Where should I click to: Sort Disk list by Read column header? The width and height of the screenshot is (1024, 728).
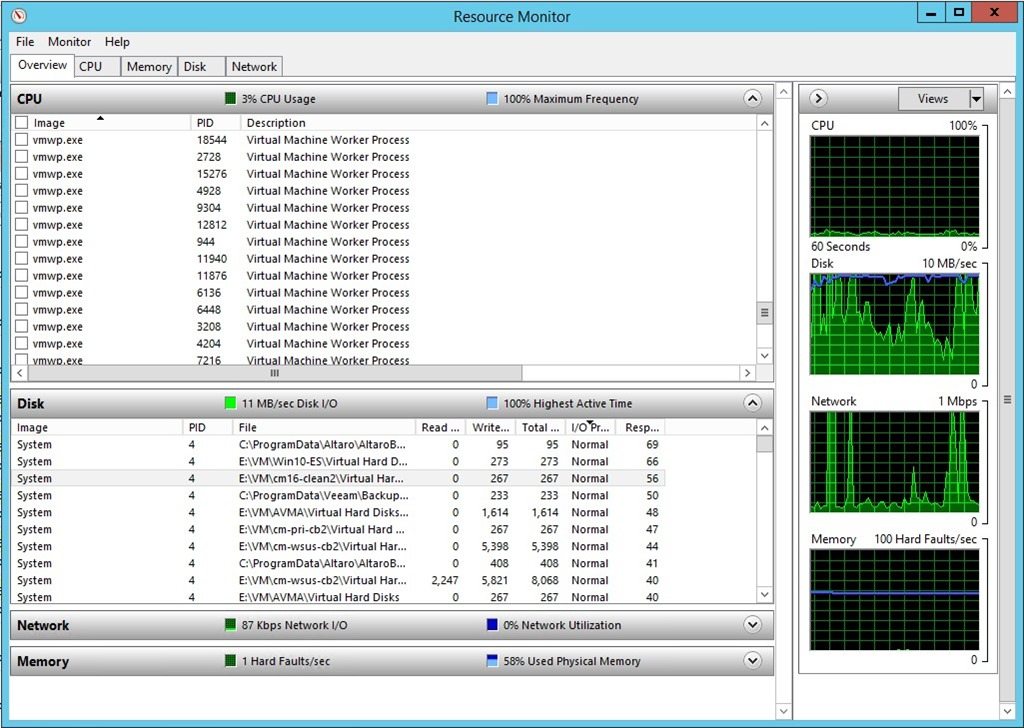440,428
